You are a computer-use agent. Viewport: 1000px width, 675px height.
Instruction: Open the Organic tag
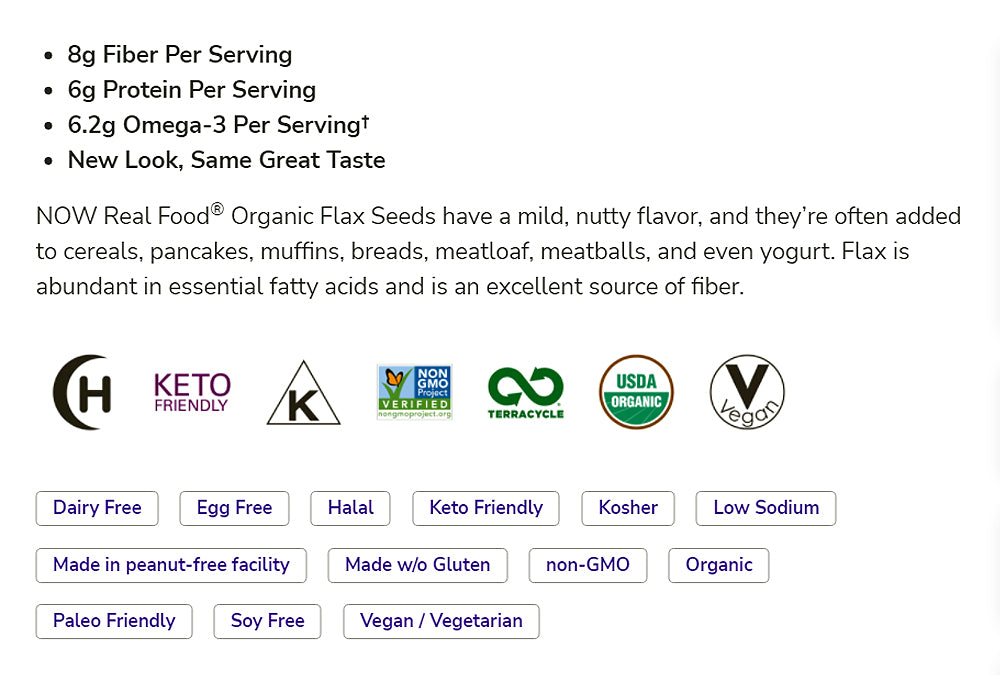[x=718, y=565]
